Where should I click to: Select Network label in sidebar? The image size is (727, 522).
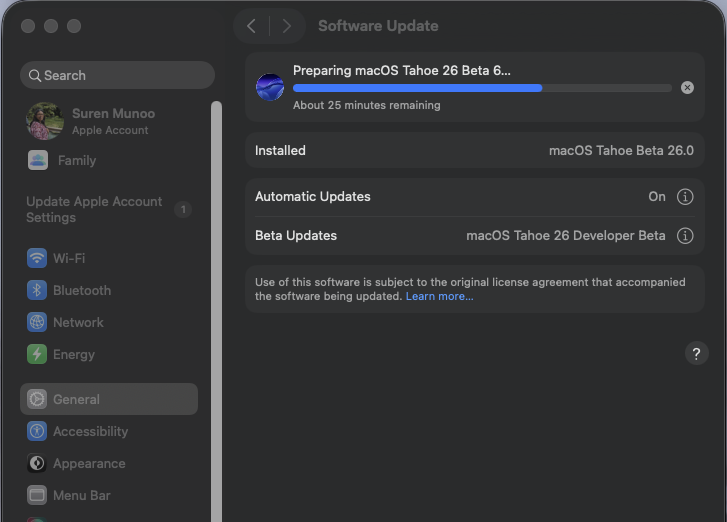(78, 322)
